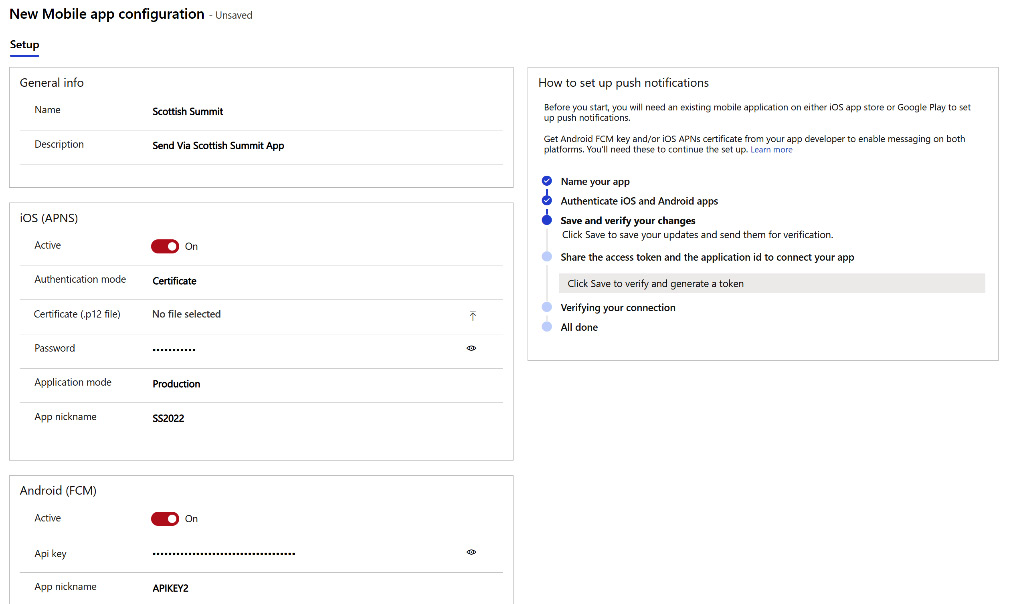Edit the Android App nickname 'APIKEY2'
1009x604 pixels.
pyautogui.click(x=171, y=588)
